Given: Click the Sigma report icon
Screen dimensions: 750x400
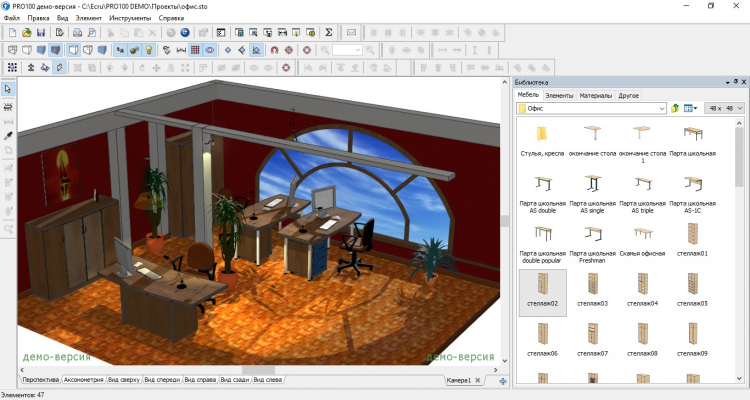Looking at the screenshot, I should (329, 32).
